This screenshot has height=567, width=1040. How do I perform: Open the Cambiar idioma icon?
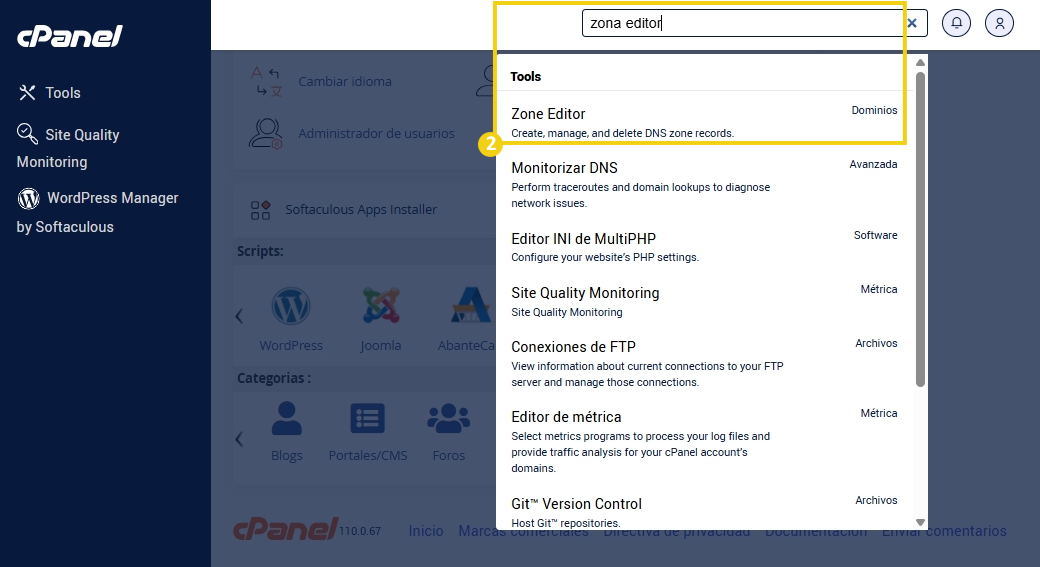pos(266,82)
